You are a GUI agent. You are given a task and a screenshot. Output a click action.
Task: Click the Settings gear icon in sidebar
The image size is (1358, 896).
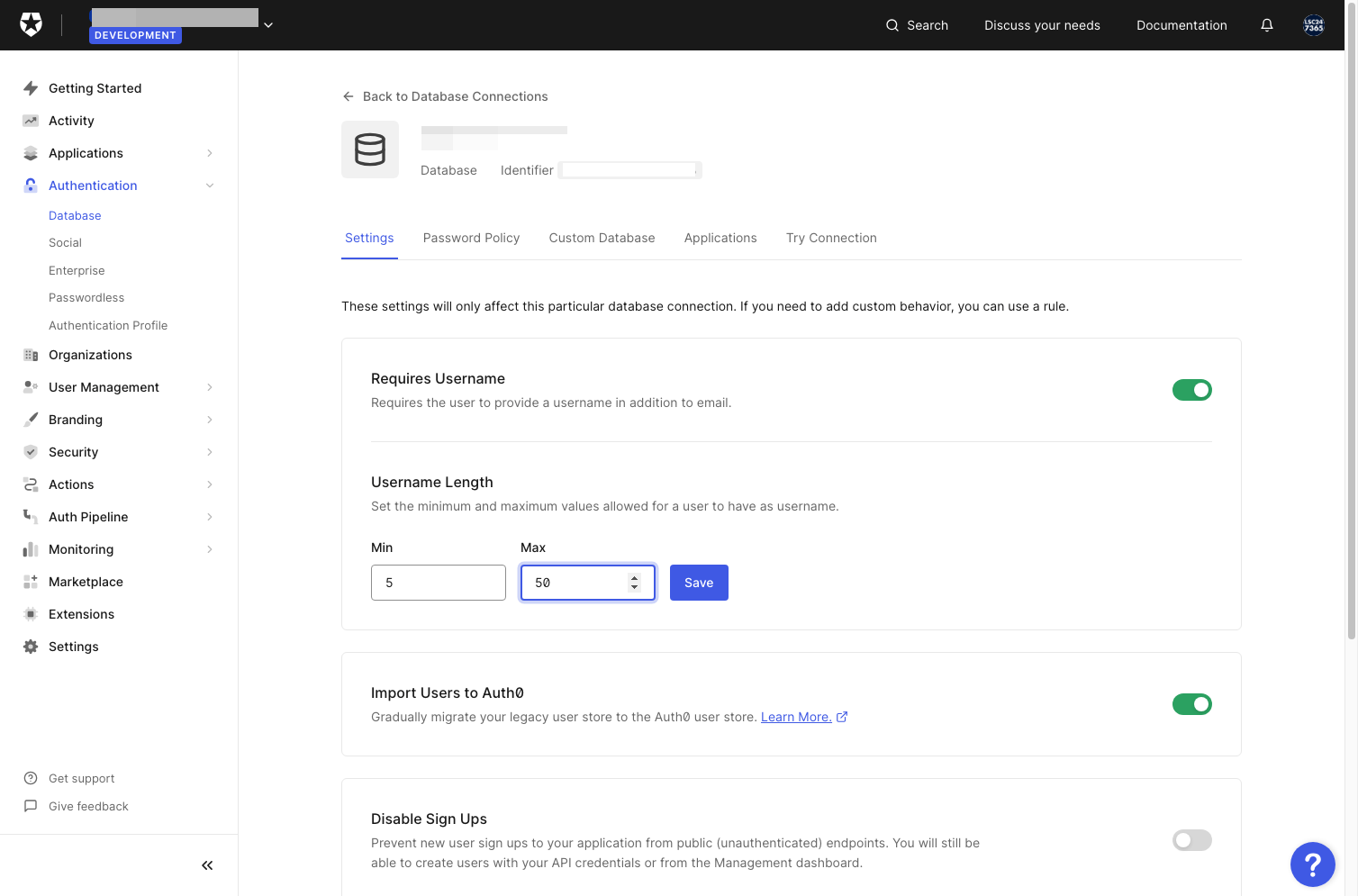pos(31,647)
